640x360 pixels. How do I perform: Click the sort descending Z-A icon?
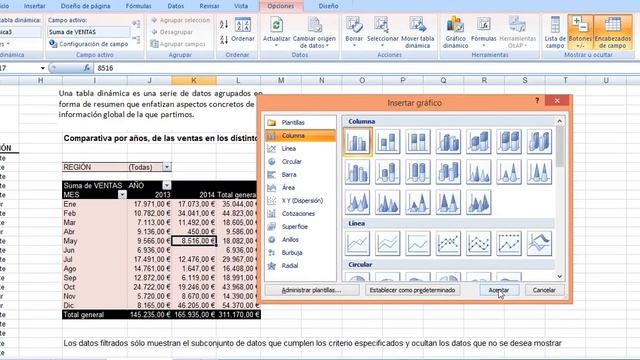point(224,40)
